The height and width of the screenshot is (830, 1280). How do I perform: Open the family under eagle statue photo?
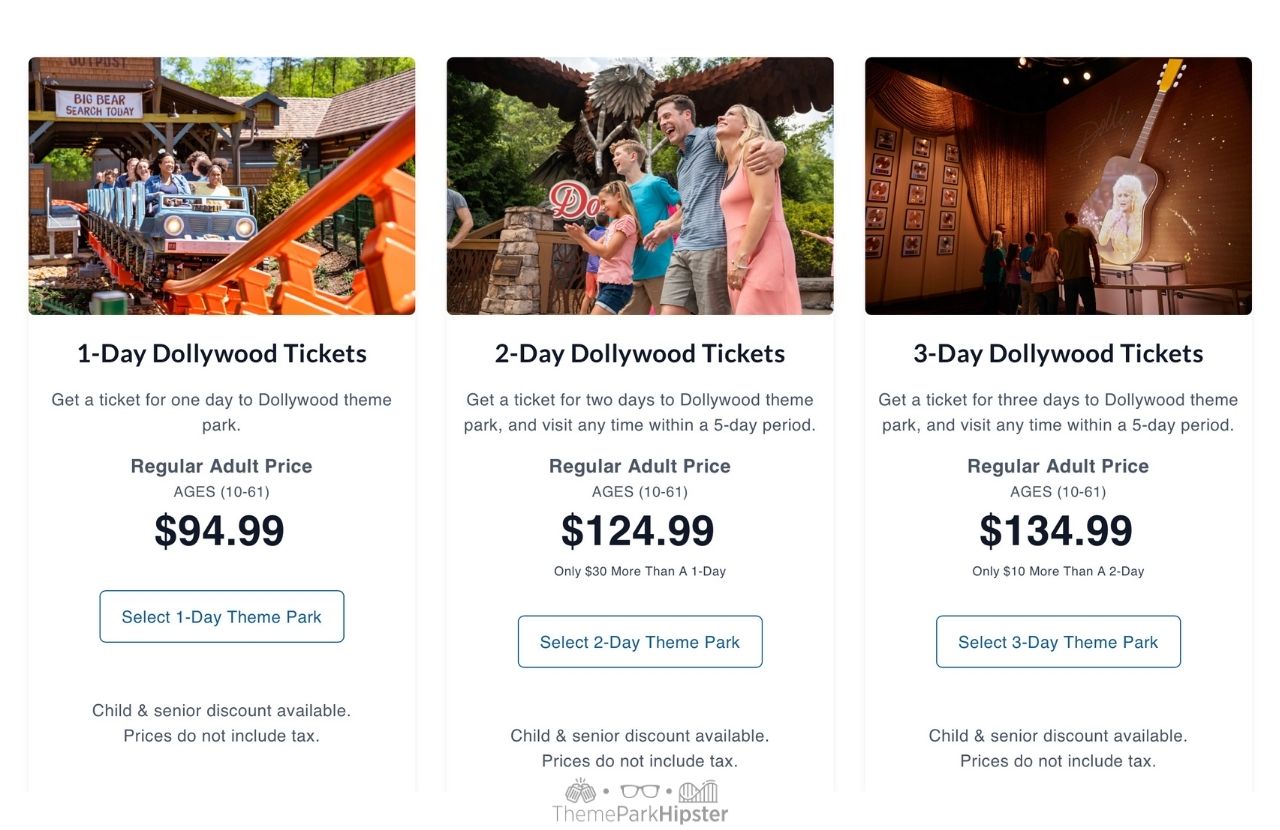click(x=640, y=186)
